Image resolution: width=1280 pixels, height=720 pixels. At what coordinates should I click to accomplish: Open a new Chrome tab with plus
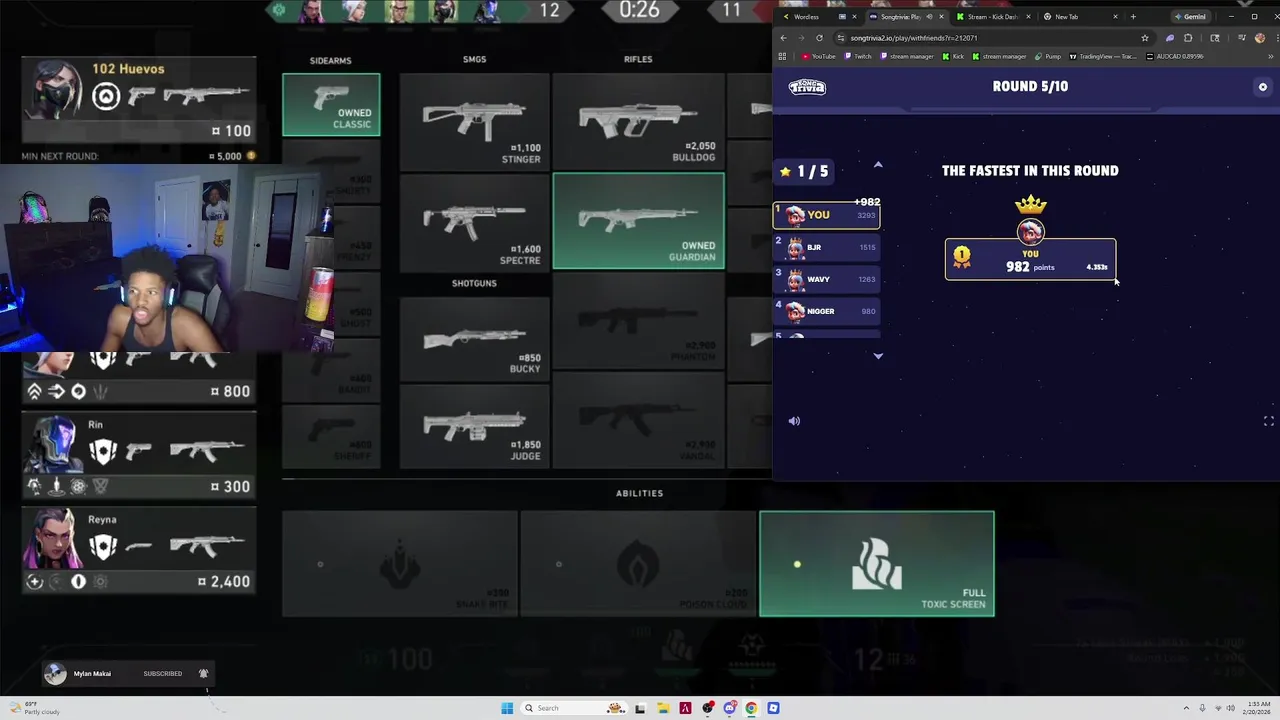click(1134, 16)
